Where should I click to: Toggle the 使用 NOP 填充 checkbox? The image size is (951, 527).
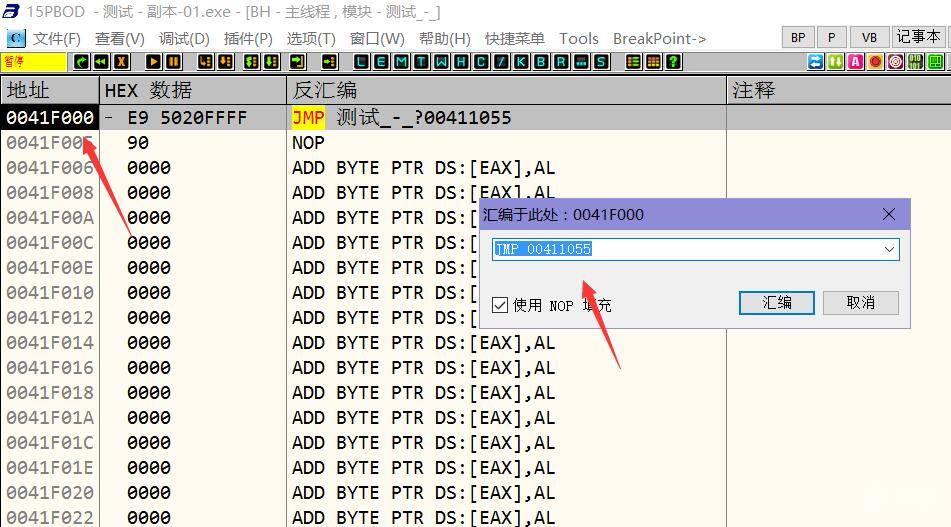click(500, 305)
